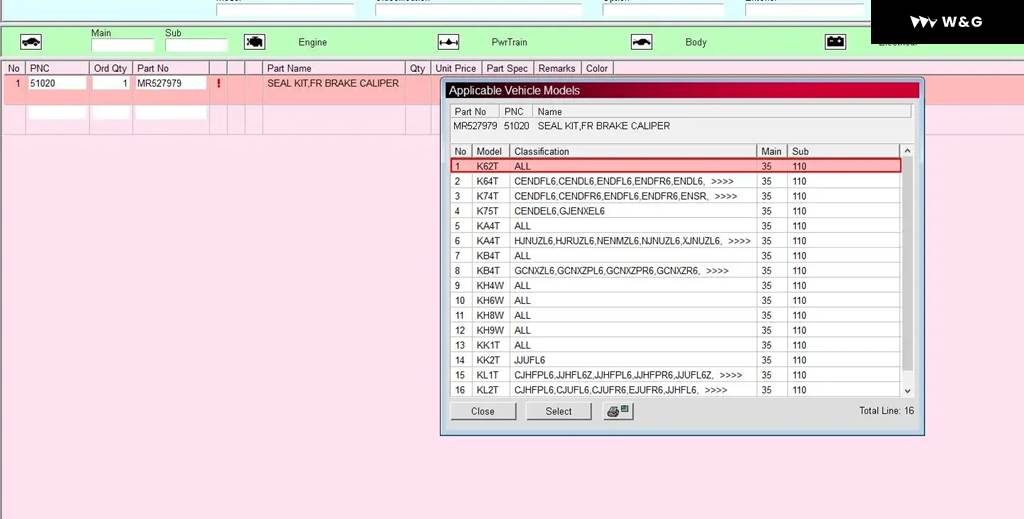Select the KH4W model row
The height and width of the screenshot is (519, 1024).
676,286
